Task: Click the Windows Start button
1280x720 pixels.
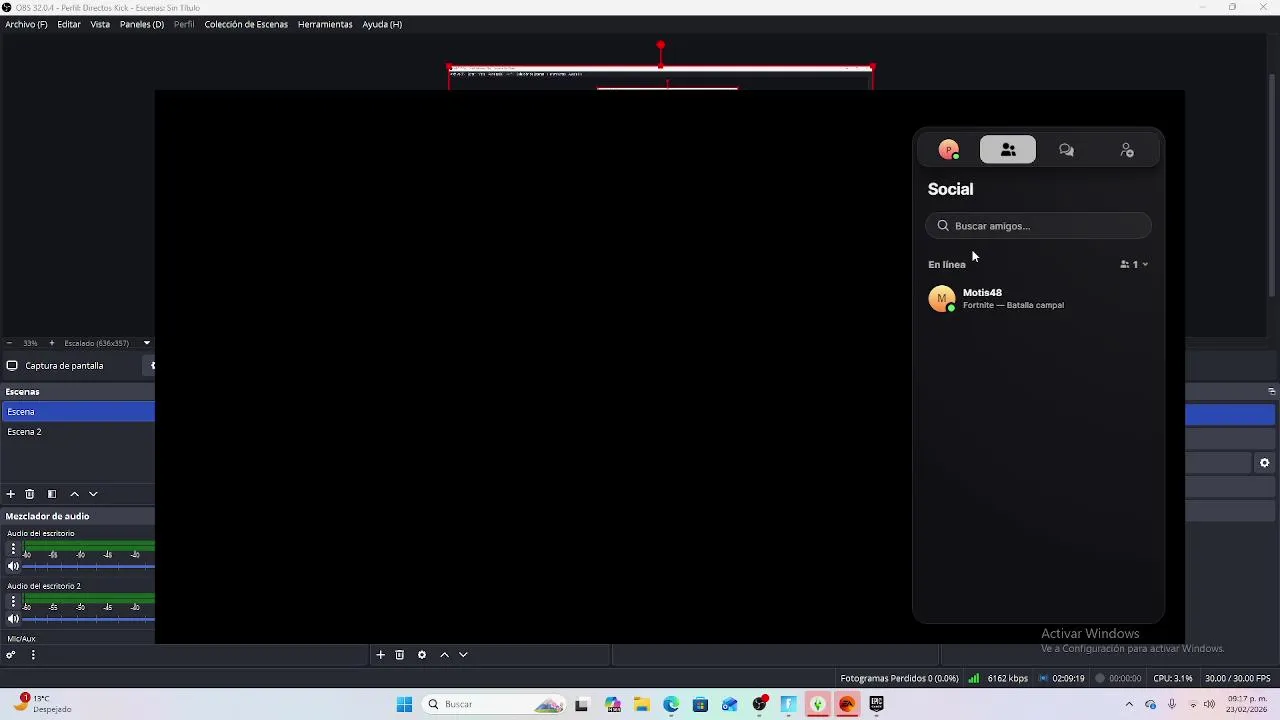Action: tap(405, 704)
